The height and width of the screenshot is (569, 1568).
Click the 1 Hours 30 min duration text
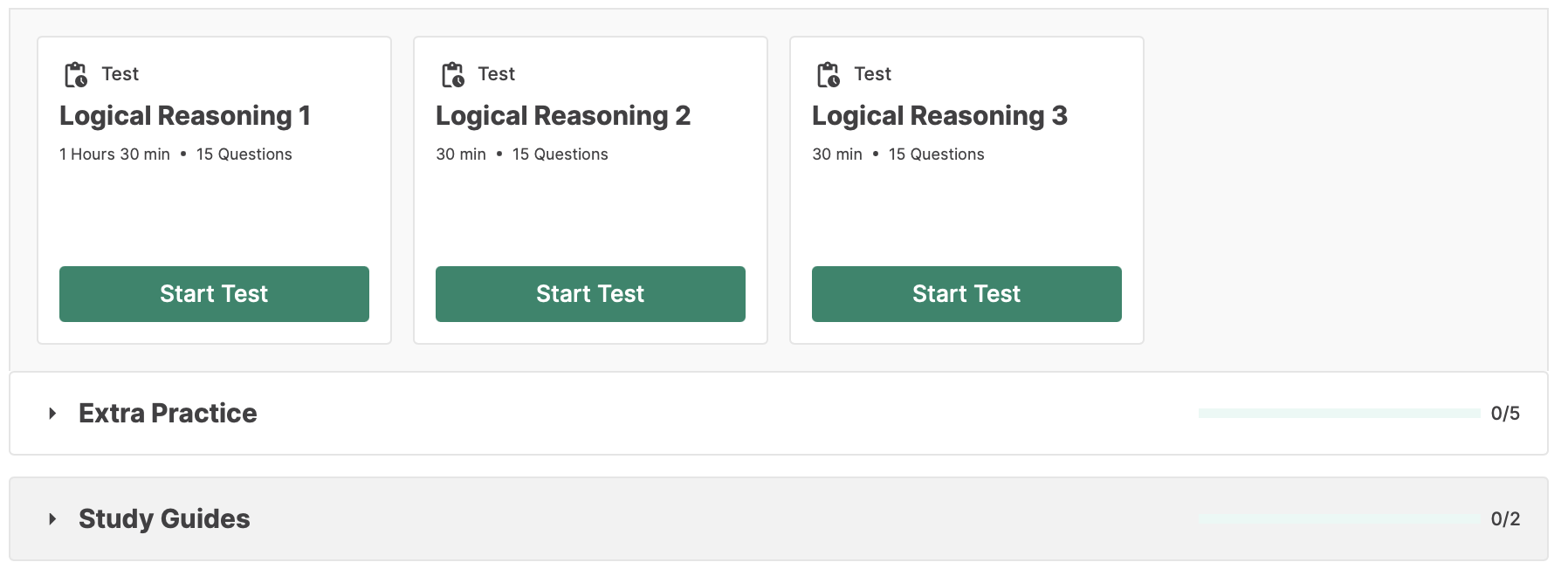[114, 154]
